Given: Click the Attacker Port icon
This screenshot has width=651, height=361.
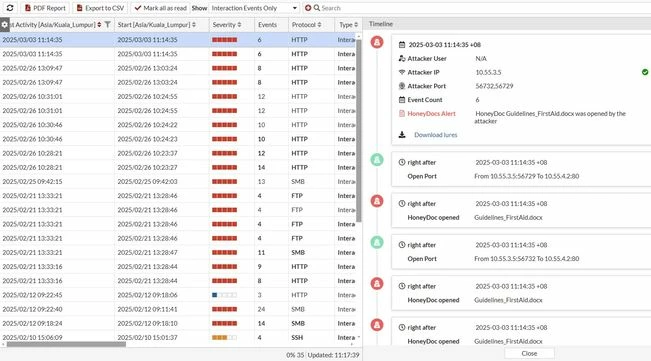Looking at the screenshot, I should point(401,86).
